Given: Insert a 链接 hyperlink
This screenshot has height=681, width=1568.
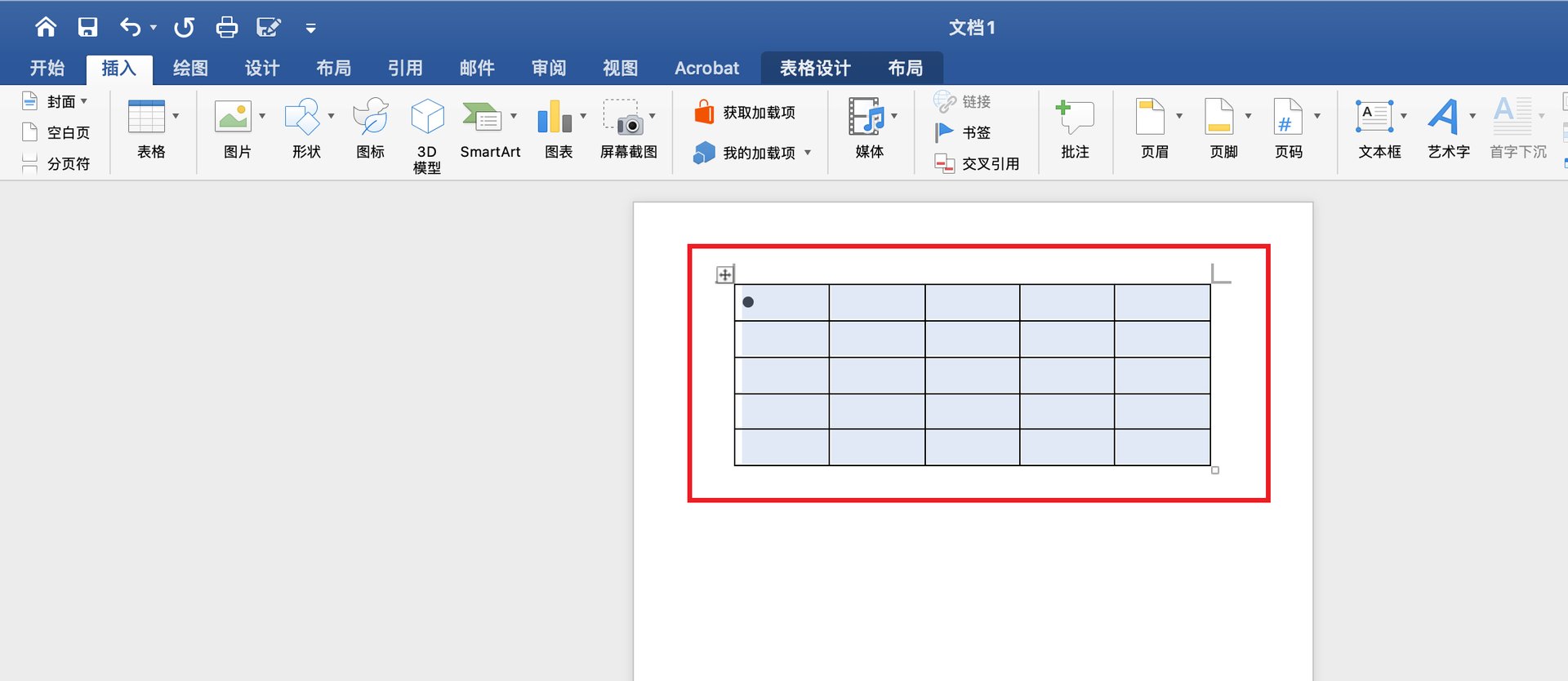Looking at the screenshot, I should pos(962,101).
